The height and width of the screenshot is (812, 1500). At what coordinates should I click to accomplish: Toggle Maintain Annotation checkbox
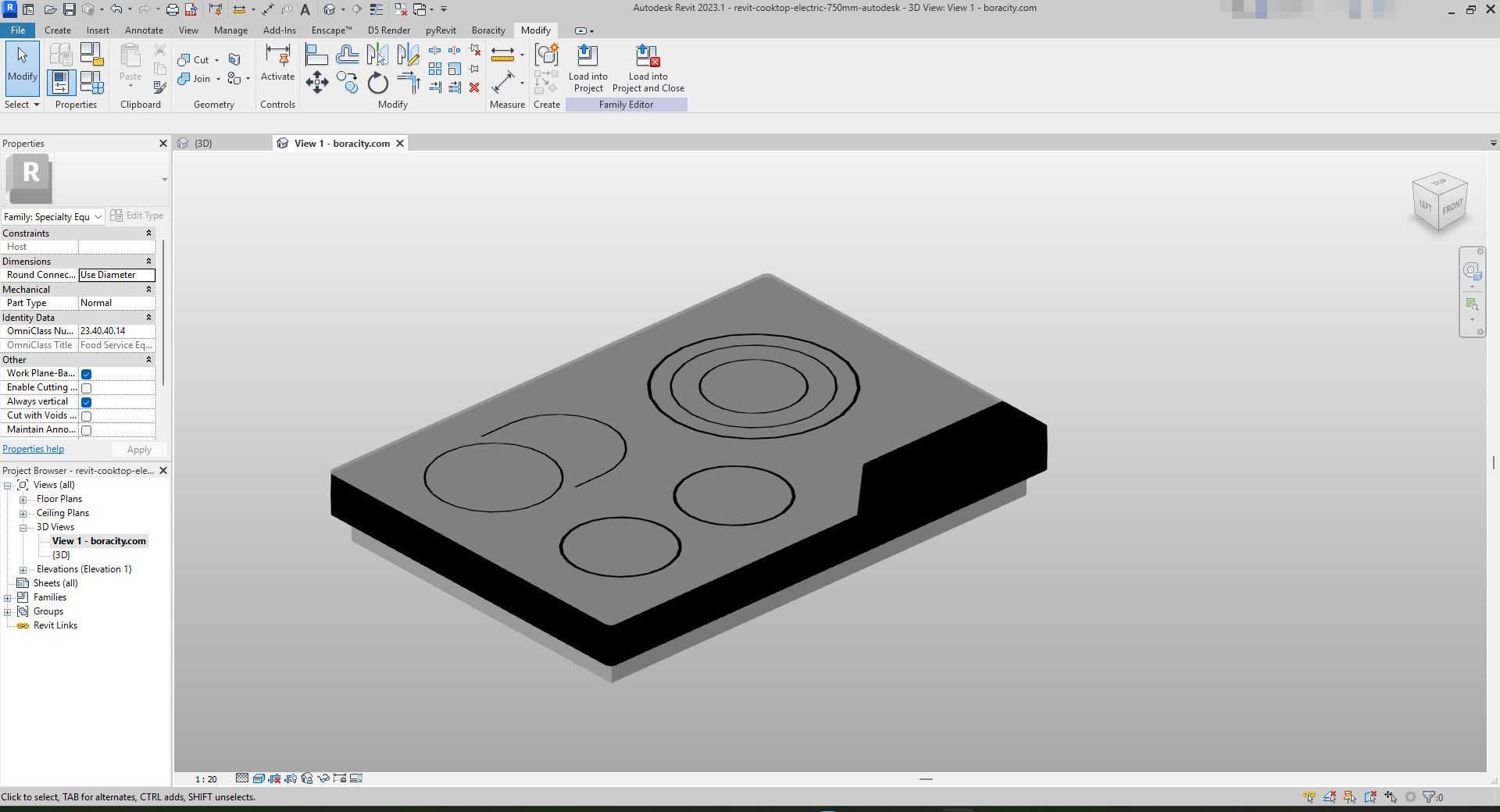(x=87, y=430)
